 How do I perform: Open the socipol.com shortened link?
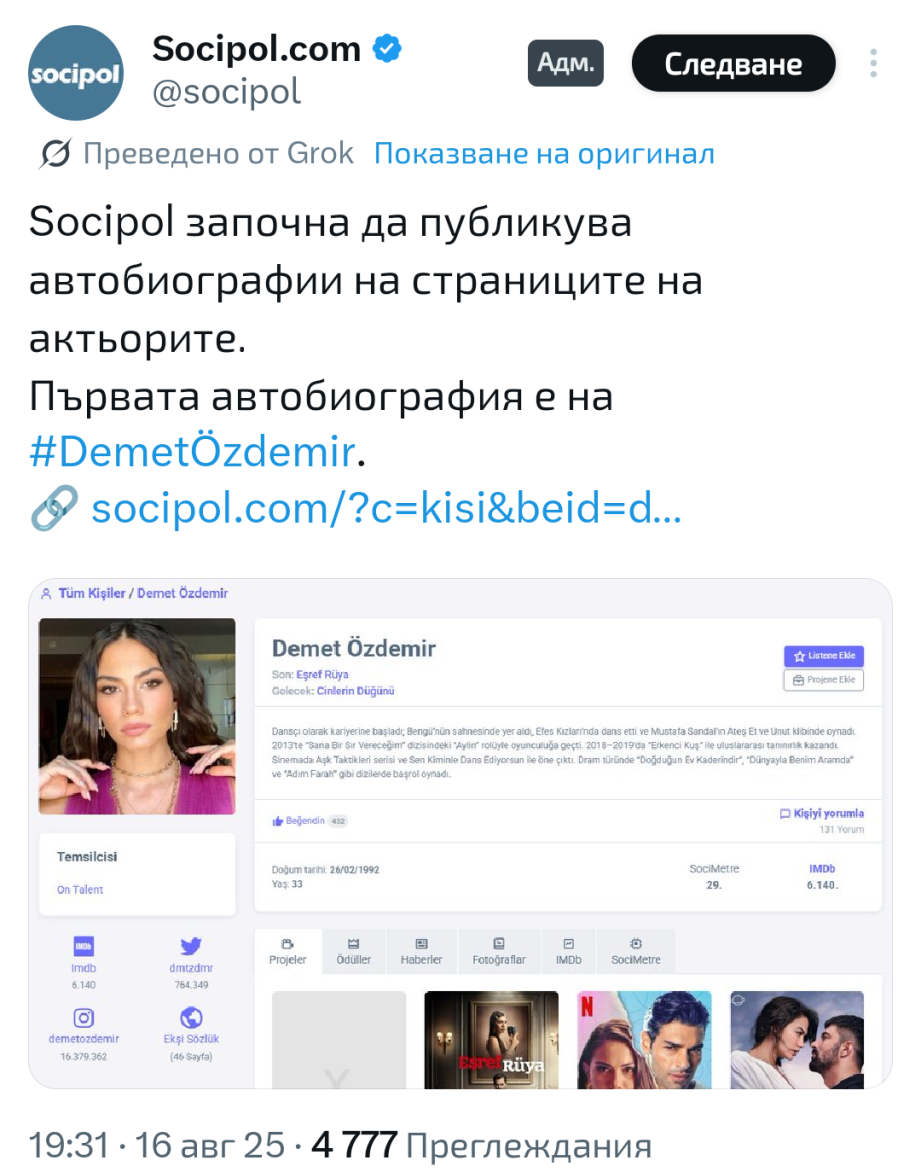point(386,508)
